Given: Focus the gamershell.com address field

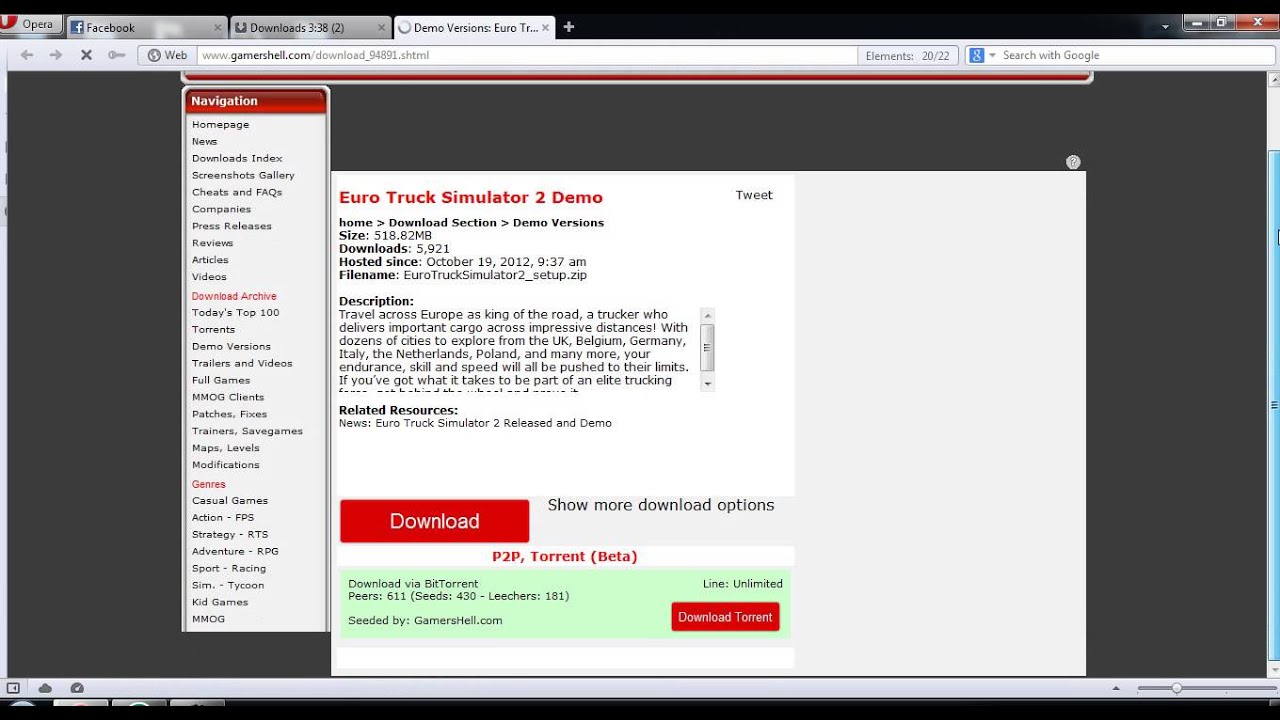Looking at the screenshot, I should 527,55.
